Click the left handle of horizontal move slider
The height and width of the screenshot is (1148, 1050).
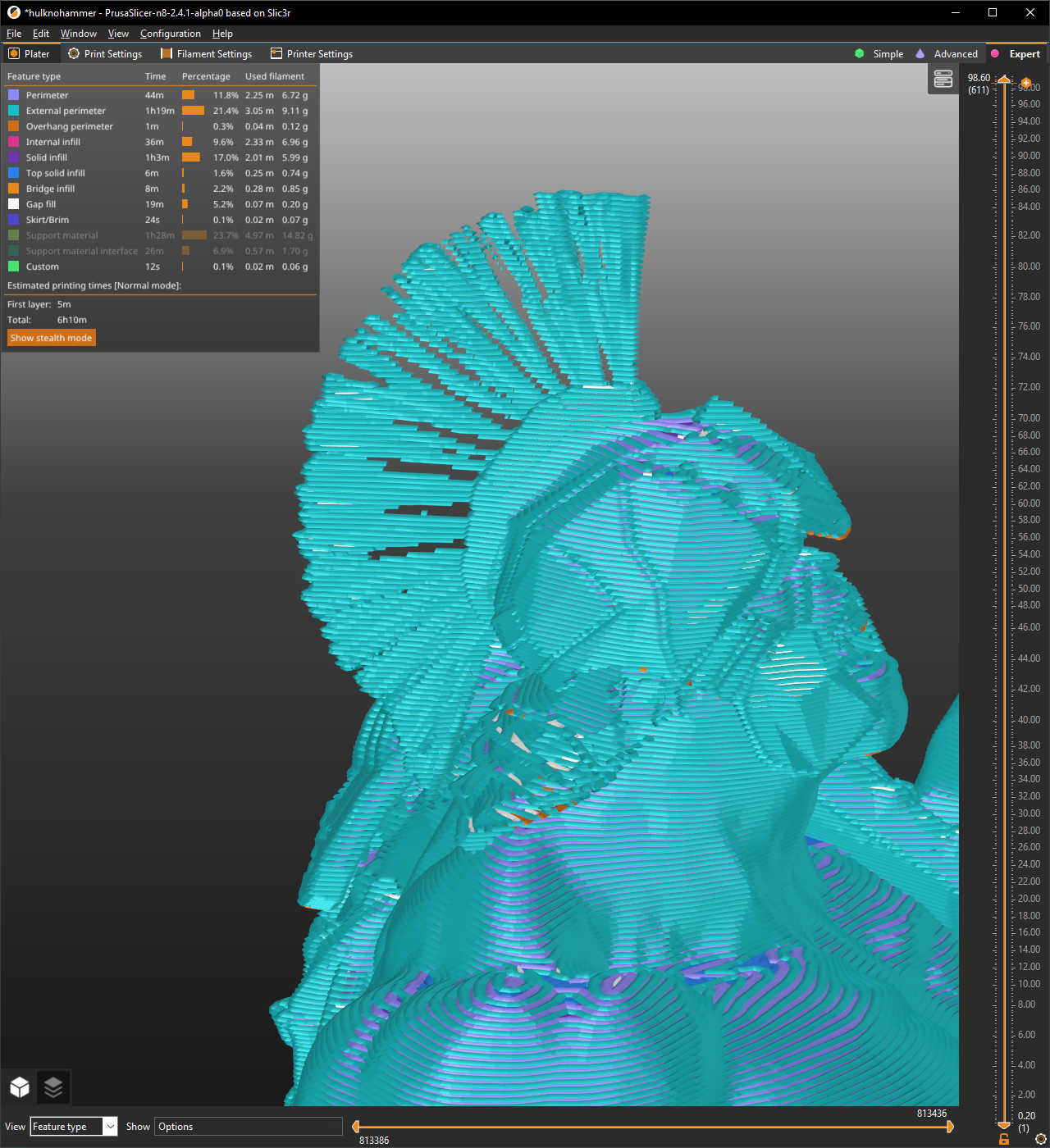(x=356, y=1127)
